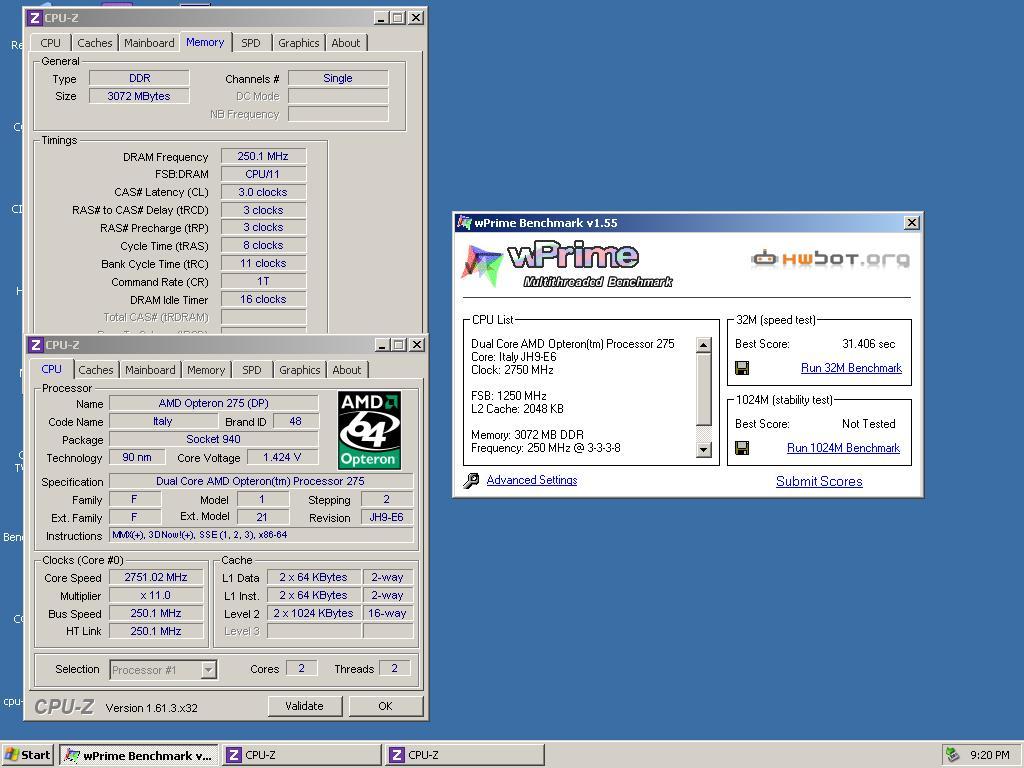This screenshot has width=1024, height=768.
Task: Click the Not Tested 1024M score
Action: click(x=869, y=424)
